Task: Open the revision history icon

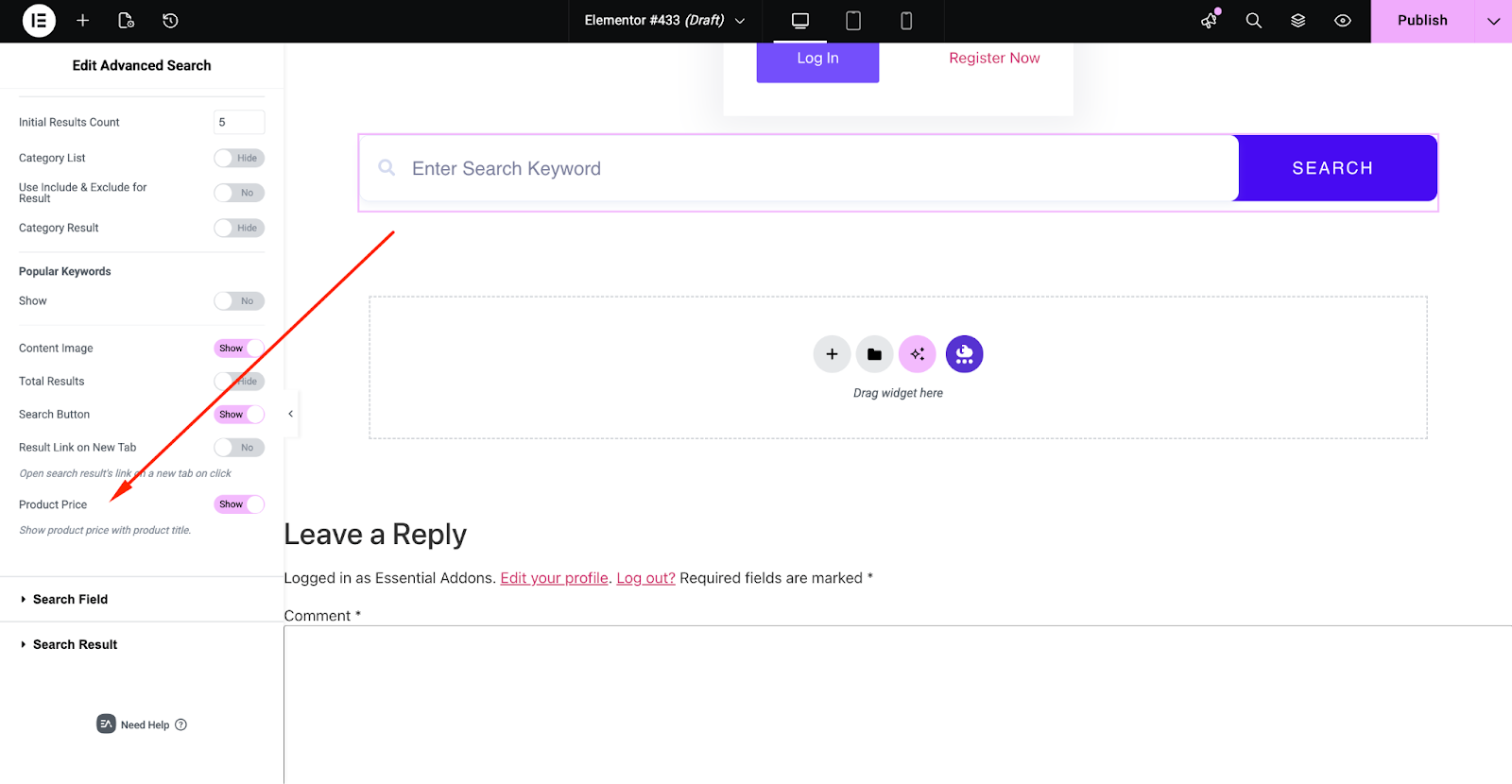Action: point(170,21)
